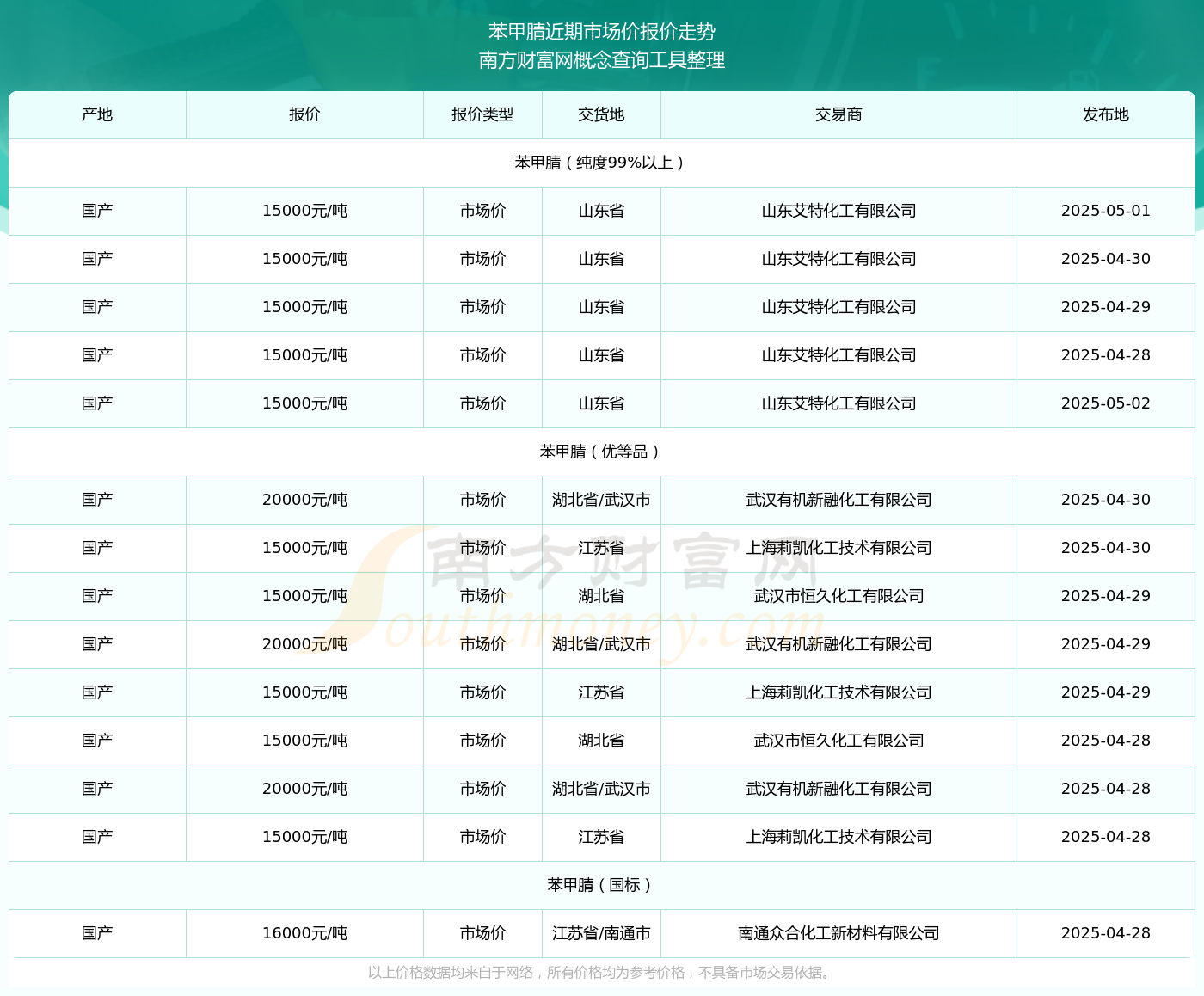Image resolution: width=1204 pixels, height=996 pixels.
Task: Click 山东艾特化工有限公司 in the 2025-04-28 row
Action: coord(838,355)
